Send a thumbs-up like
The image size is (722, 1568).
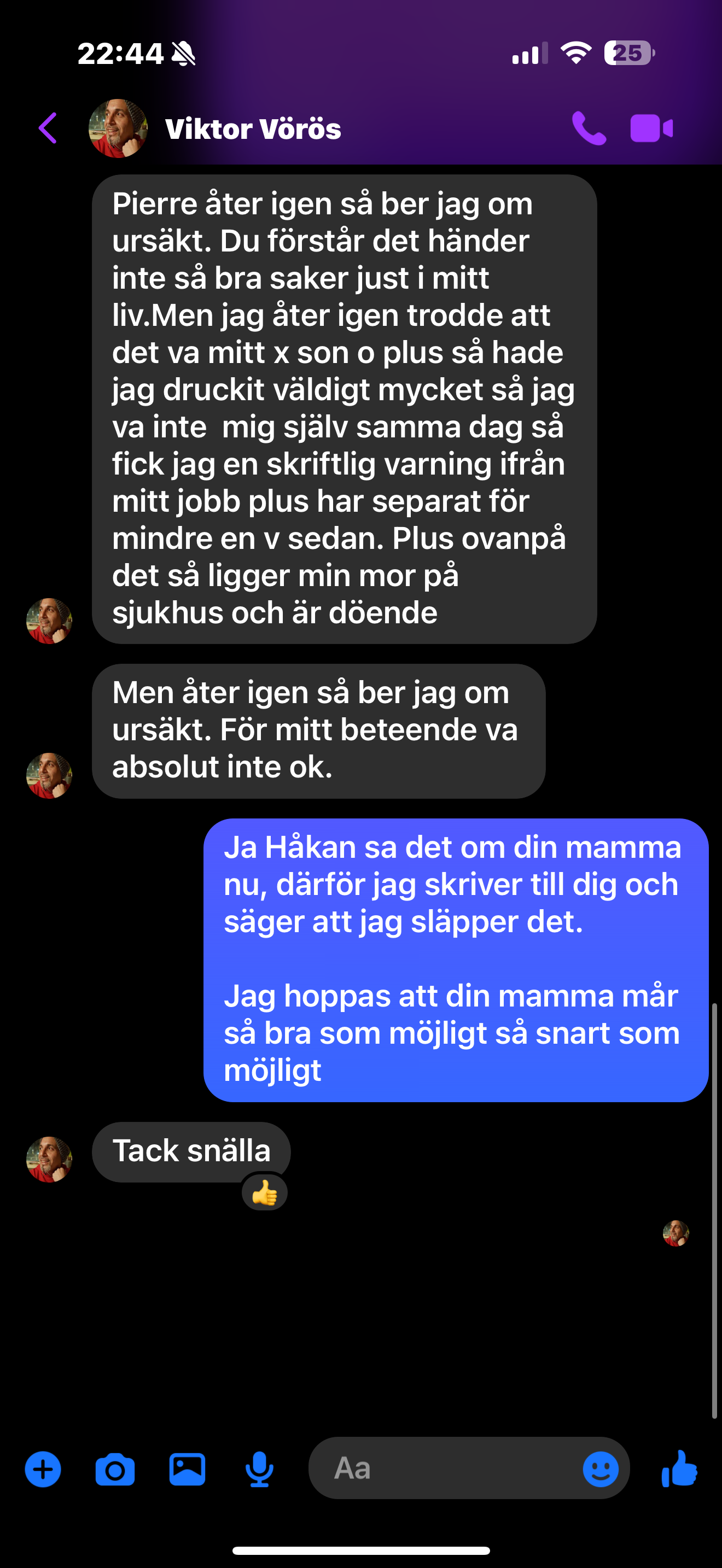pyautogui.click(x=679, y=1468)
